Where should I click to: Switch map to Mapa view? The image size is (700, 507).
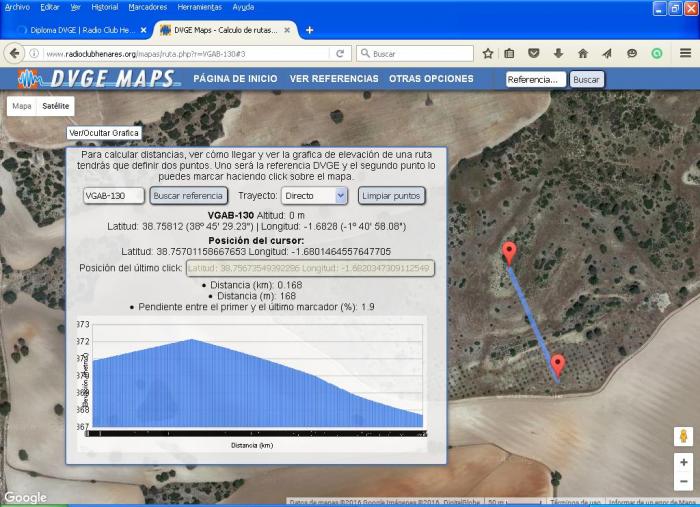(x=21, y=106)
